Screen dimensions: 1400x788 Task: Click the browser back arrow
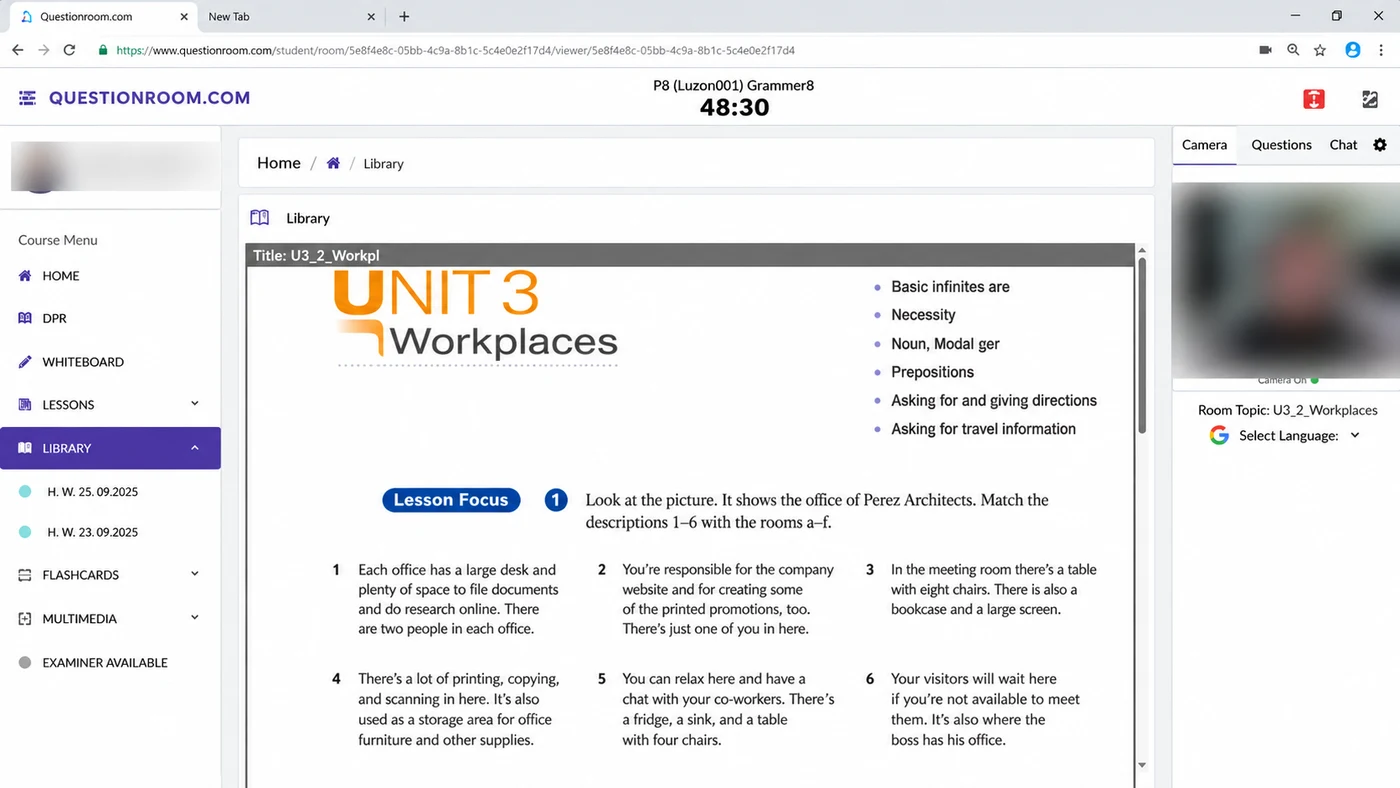point(18,50)
